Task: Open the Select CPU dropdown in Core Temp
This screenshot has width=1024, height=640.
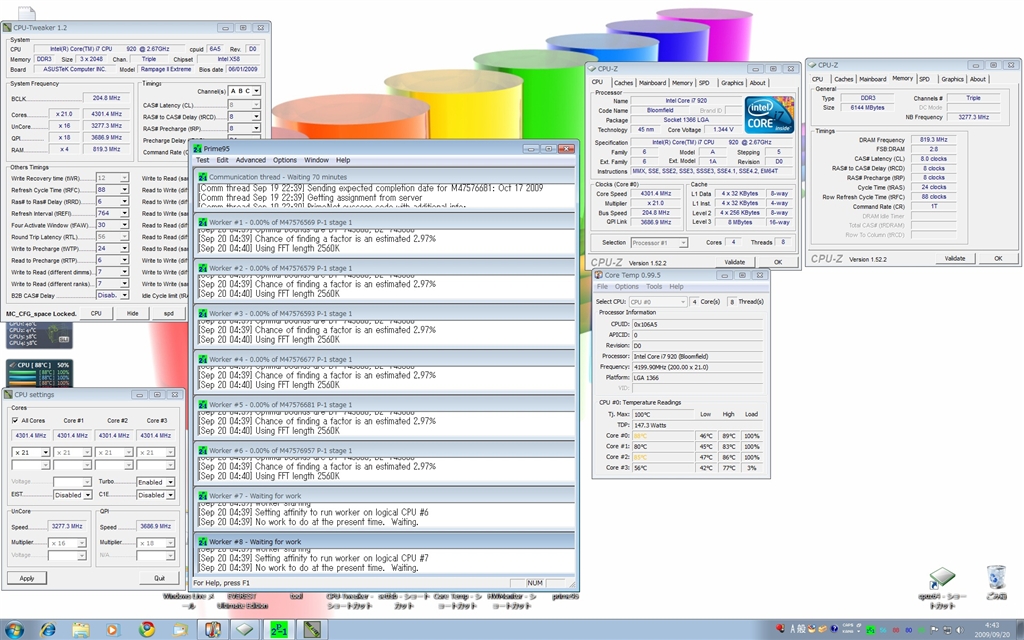Action: pos(660,301)
